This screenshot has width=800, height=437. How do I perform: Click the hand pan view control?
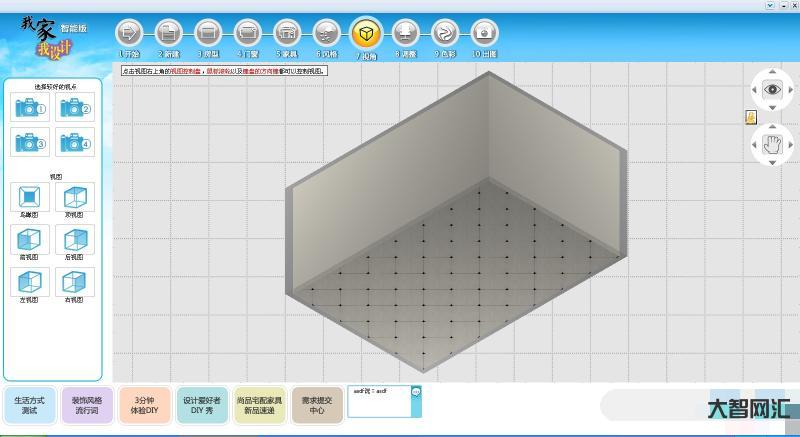pyautogui.click(x=772, y=144)
